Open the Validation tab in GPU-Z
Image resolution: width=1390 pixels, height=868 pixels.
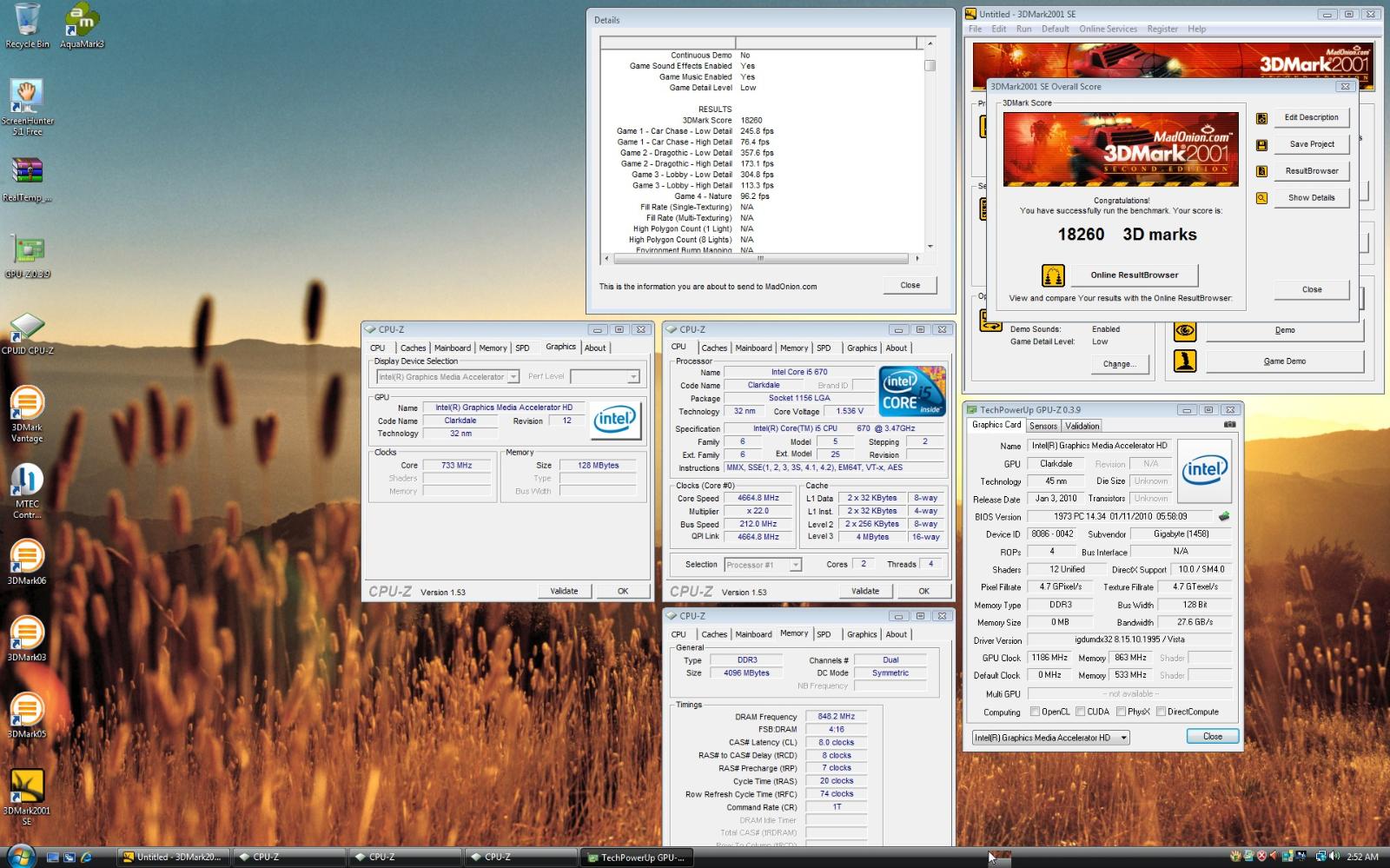(1082, 426)
